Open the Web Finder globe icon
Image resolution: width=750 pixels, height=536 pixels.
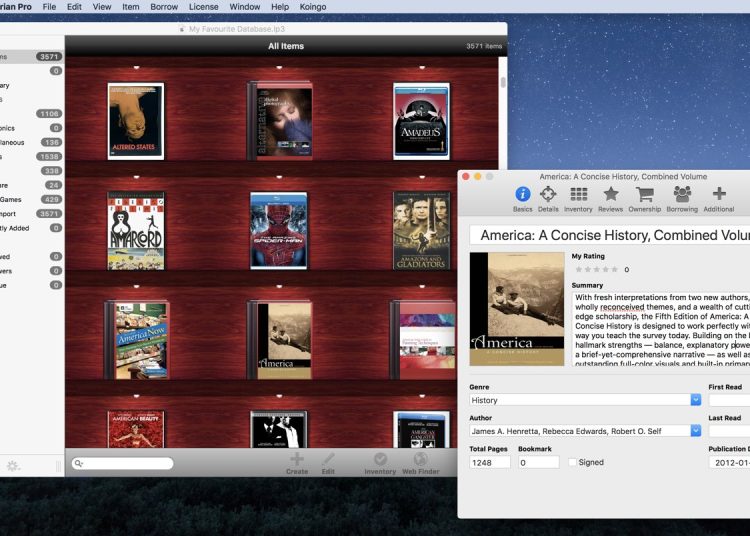click(421, 460)
